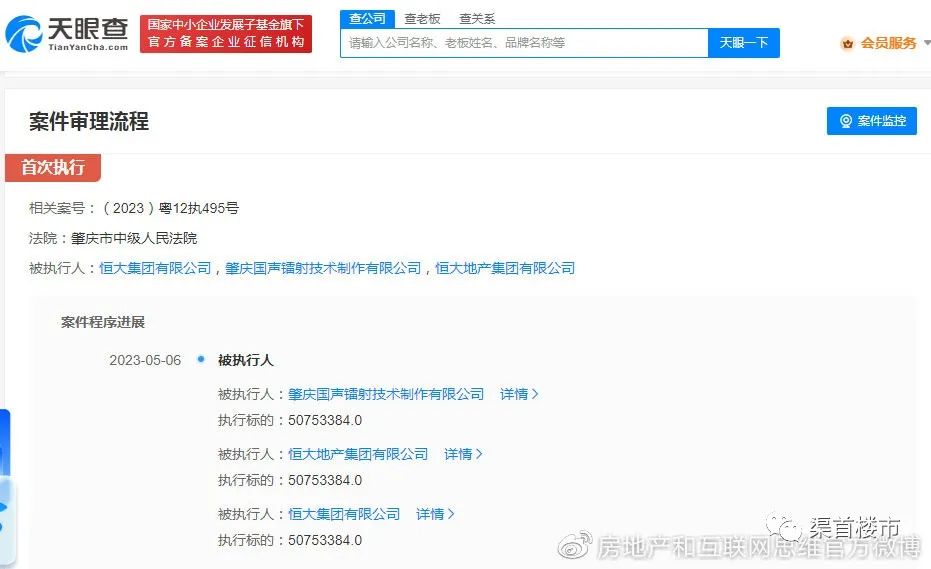
Task: Open 肇庆国声镭射技术制作有限公司 in the progress list
Action: click(x=386, y=394)
